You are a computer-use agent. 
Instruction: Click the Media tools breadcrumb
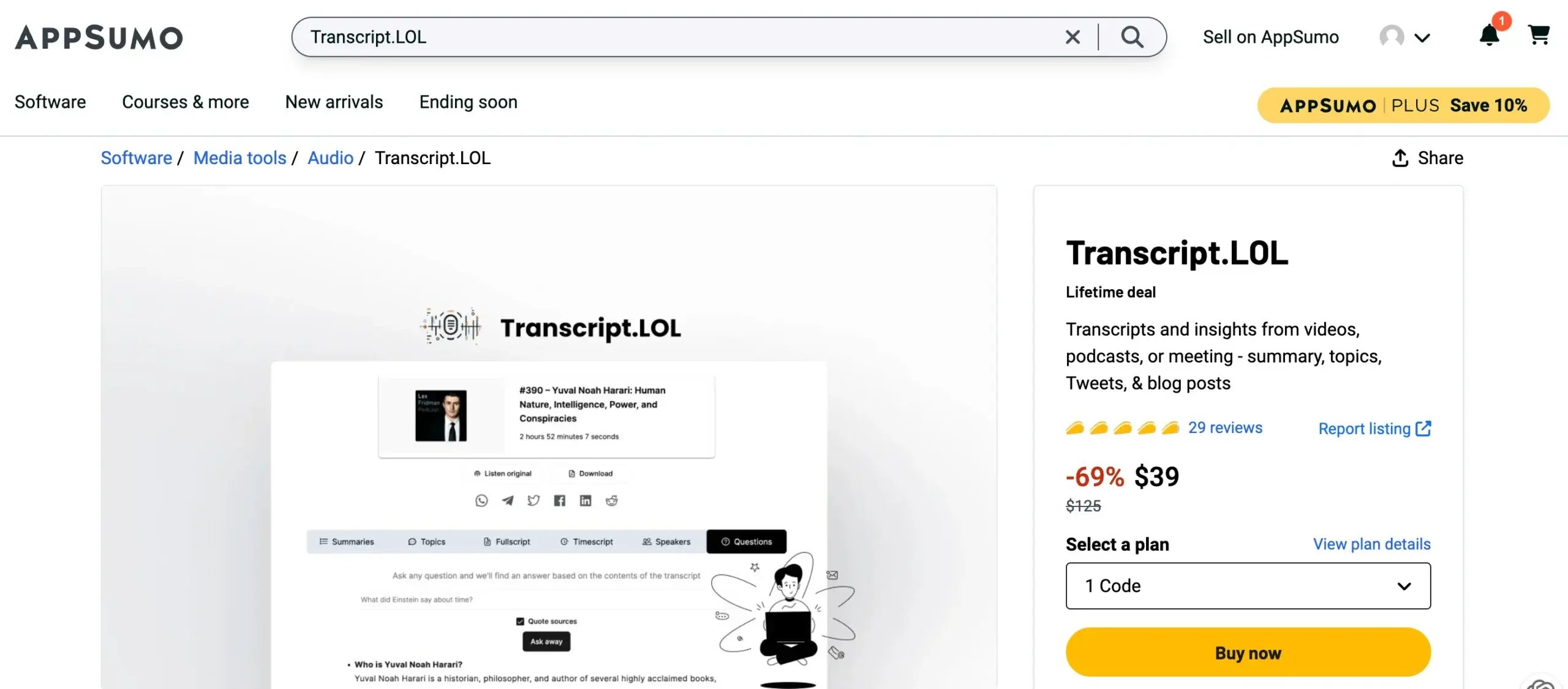click(x=239, y=158)
